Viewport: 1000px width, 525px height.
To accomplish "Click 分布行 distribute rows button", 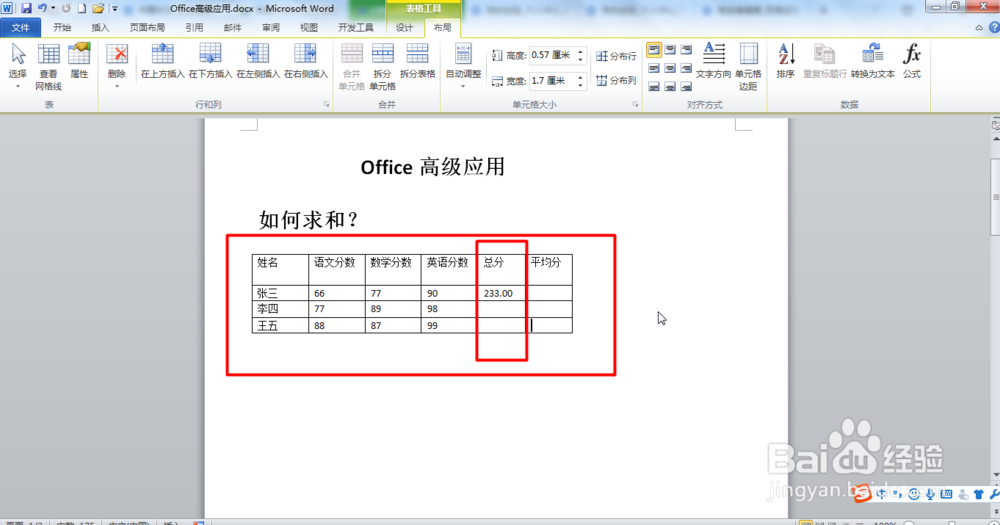I will tap(616, 56).
